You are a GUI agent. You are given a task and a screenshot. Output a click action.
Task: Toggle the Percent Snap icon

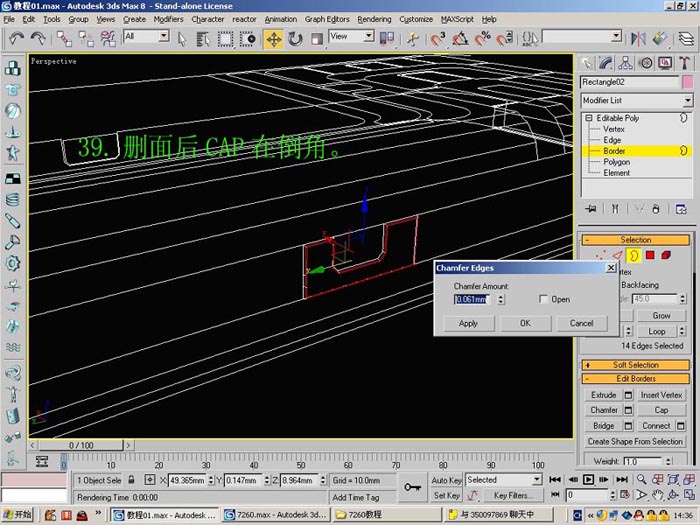[x=483, y=39]
